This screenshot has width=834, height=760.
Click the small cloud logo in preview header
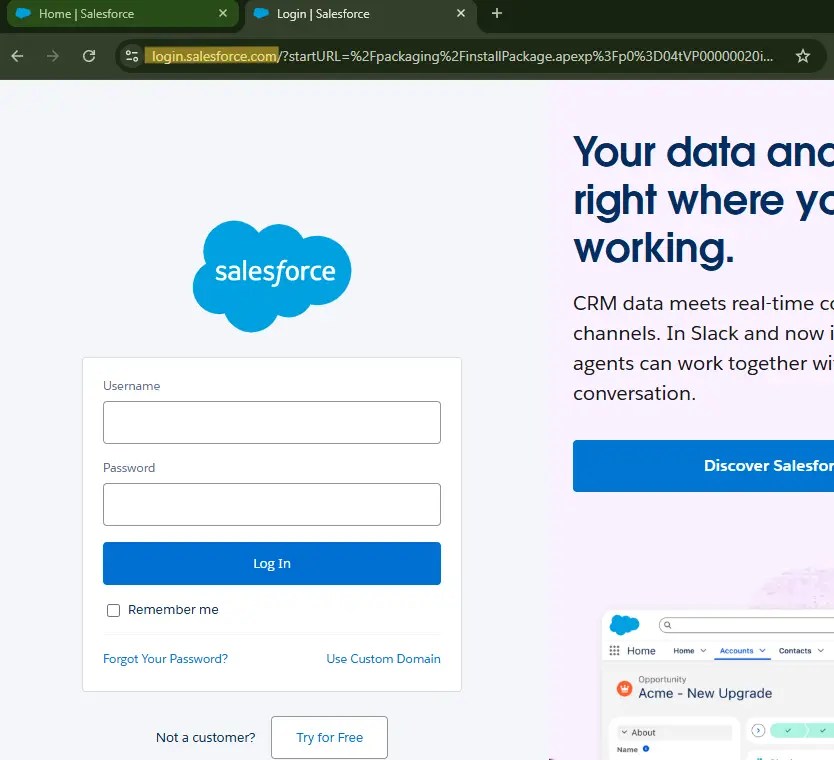tap(624, 625)
